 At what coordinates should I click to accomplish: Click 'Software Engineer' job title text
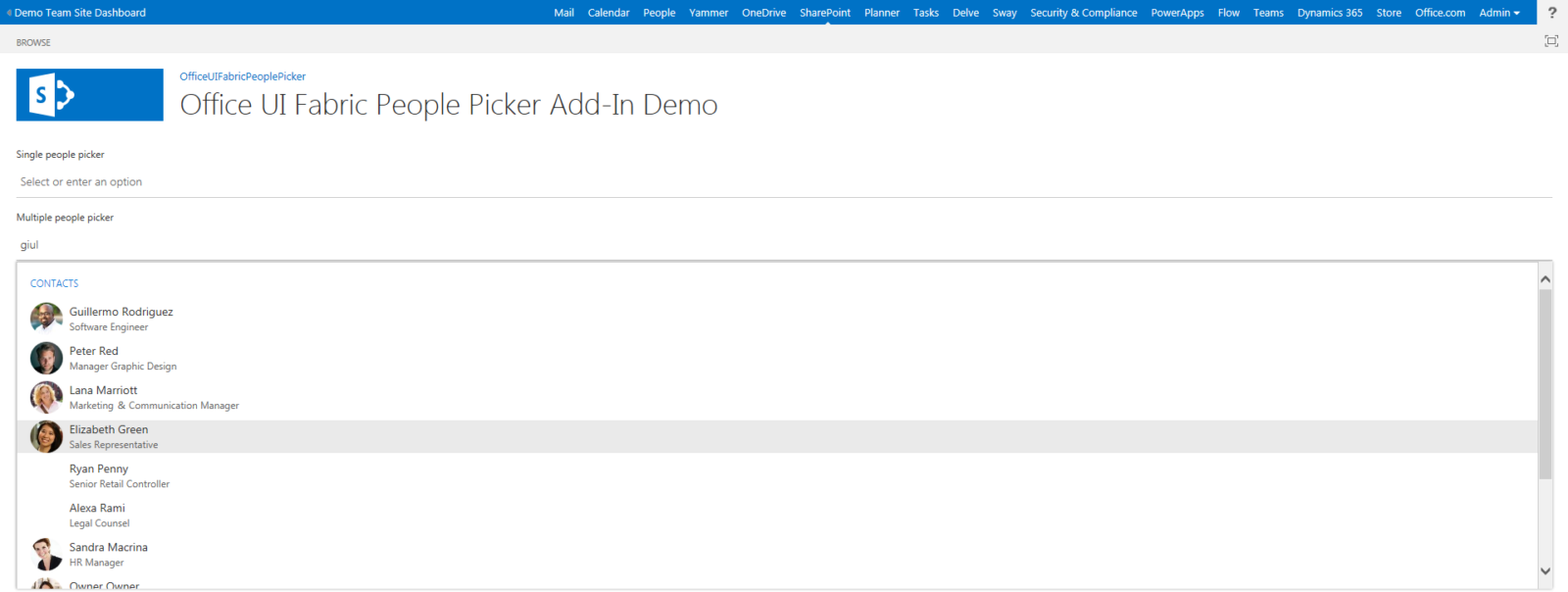[x=109, y=327]
